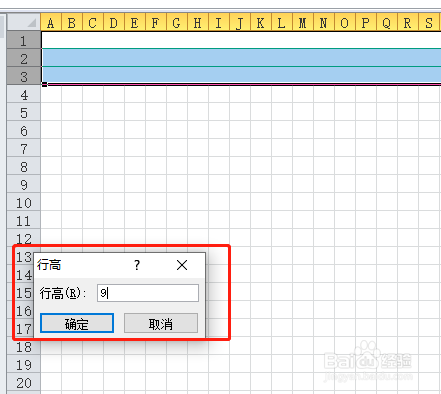Select column A header
441x394 pixels.
pyautogui.click(x=51, y=23)
